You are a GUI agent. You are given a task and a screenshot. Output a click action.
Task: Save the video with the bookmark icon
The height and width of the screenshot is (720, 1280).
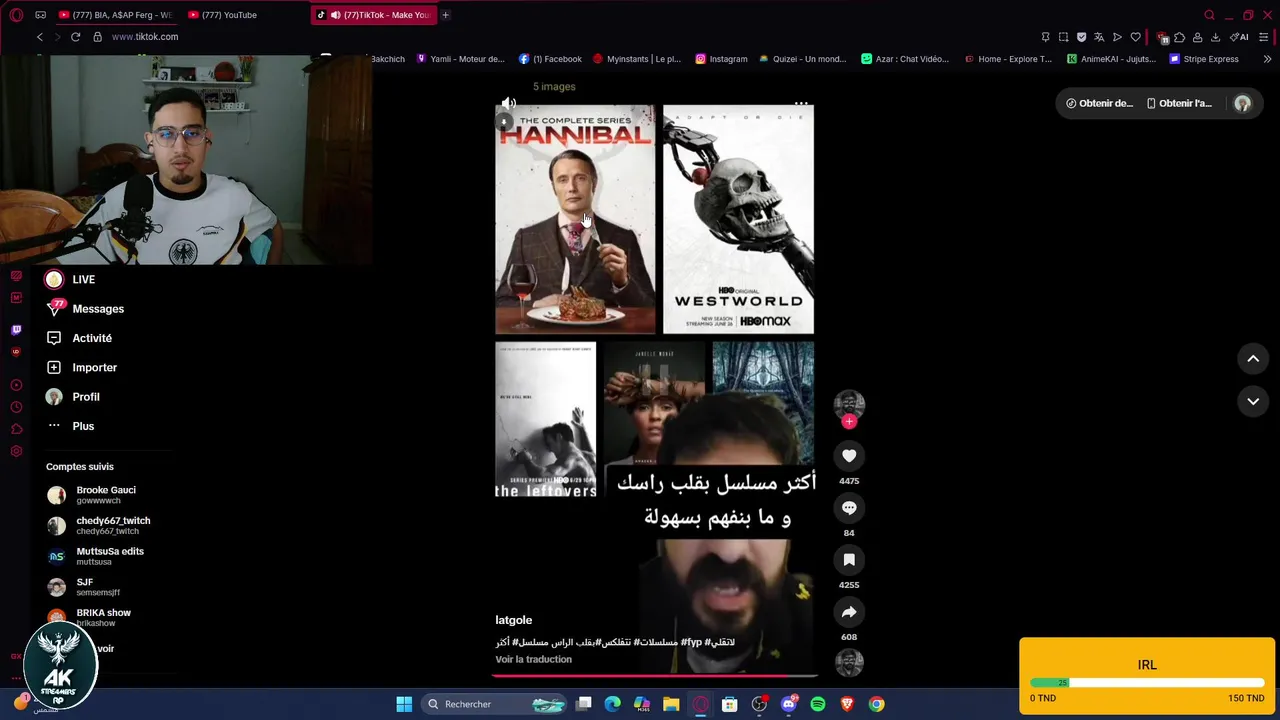[x=849, y=560]
